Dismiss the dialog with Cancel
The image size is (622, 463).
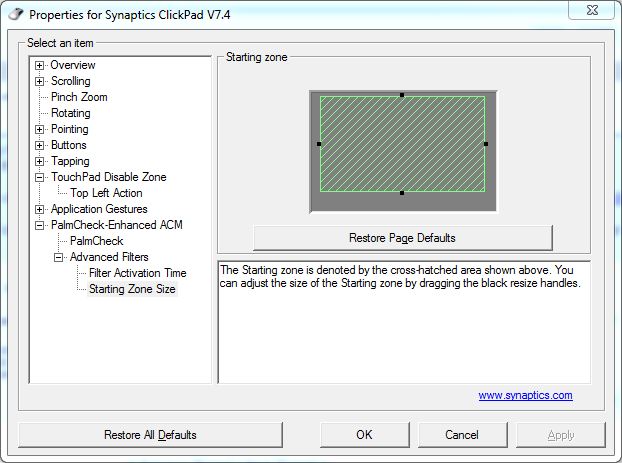coord(462,435)
